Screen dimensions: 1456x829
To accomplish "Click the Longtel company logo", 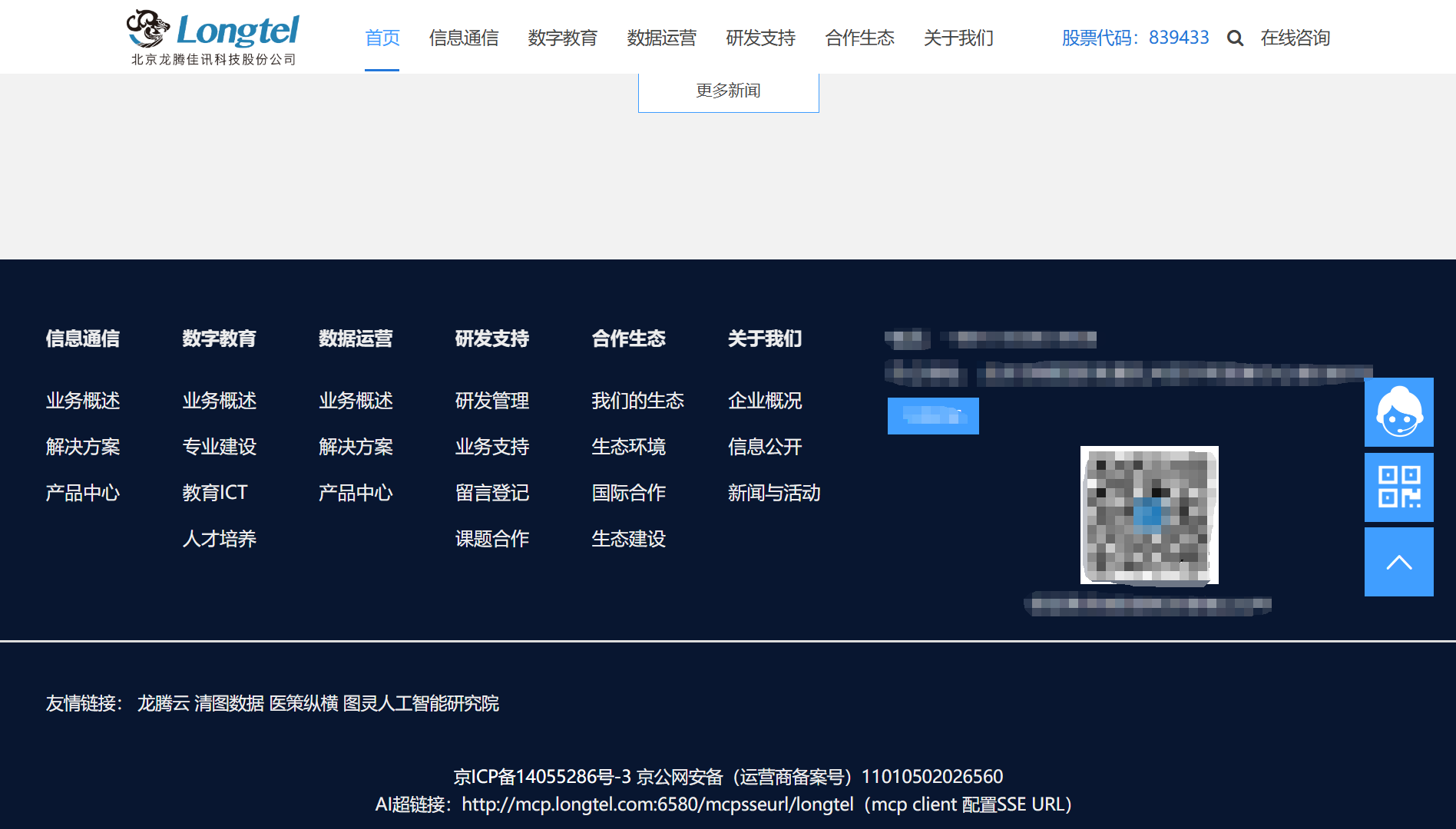I will tap(213, 37).
